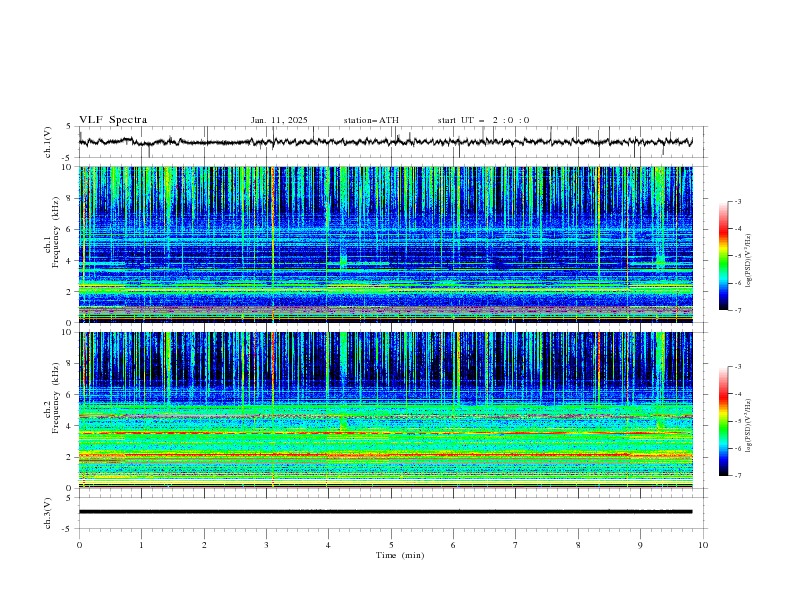Click the "-5" tick on ch.2 color bar
792x612 pixels.
[738, 421]
